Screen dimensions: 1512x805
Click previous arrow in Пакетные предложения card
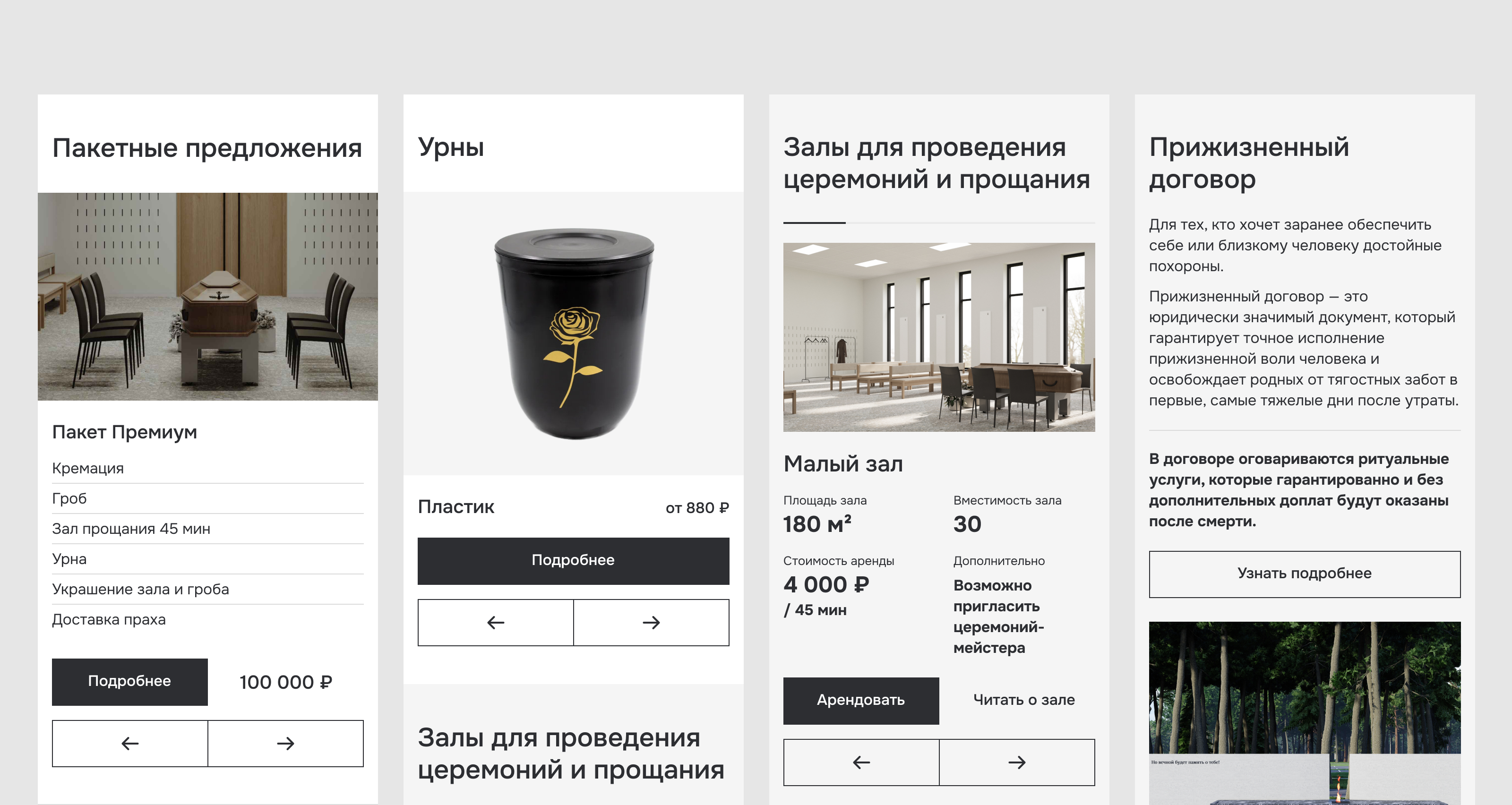pos(130,744)
